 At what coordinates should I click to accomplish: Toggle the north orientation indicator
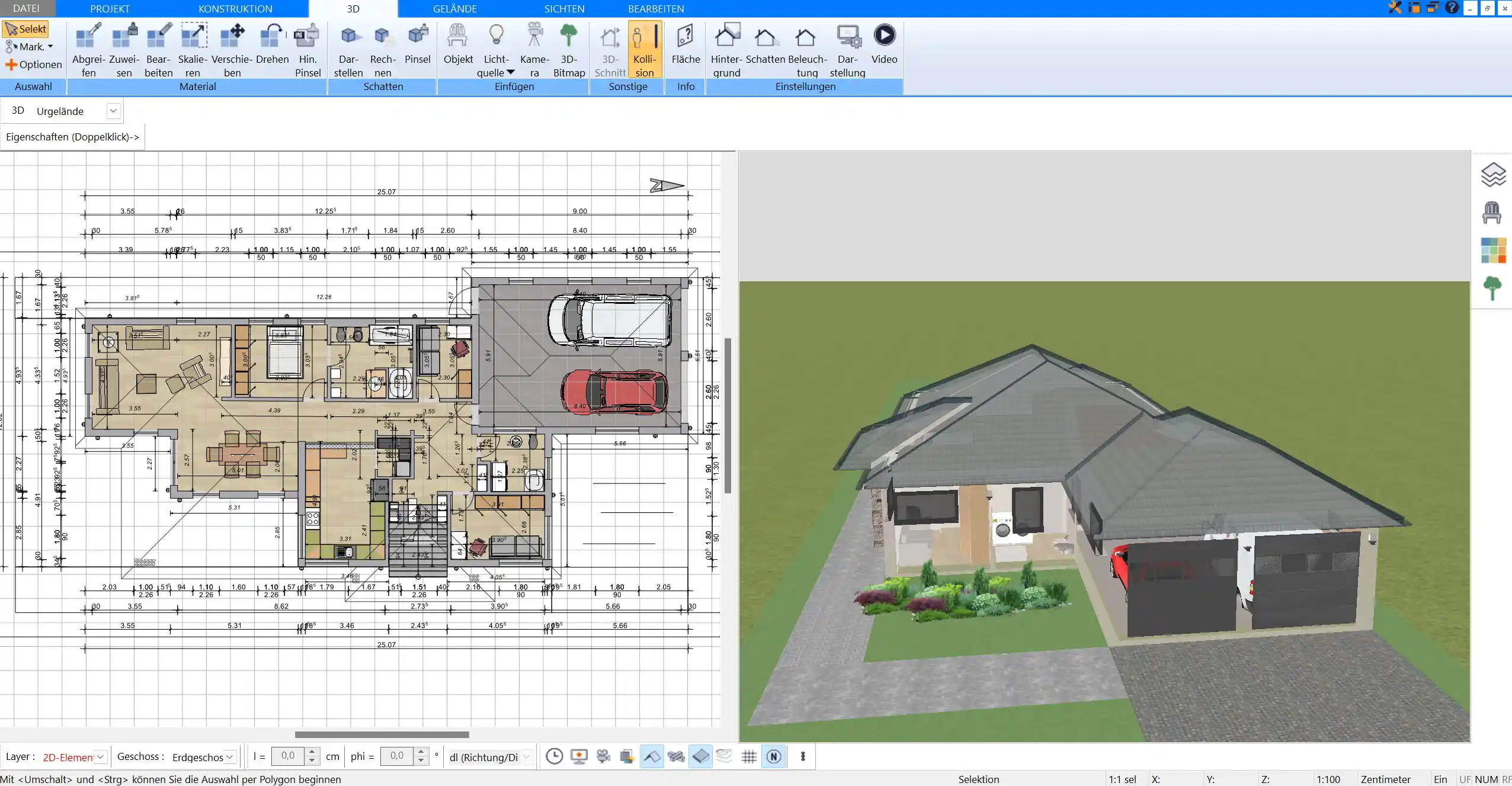[x=775, y=756]
